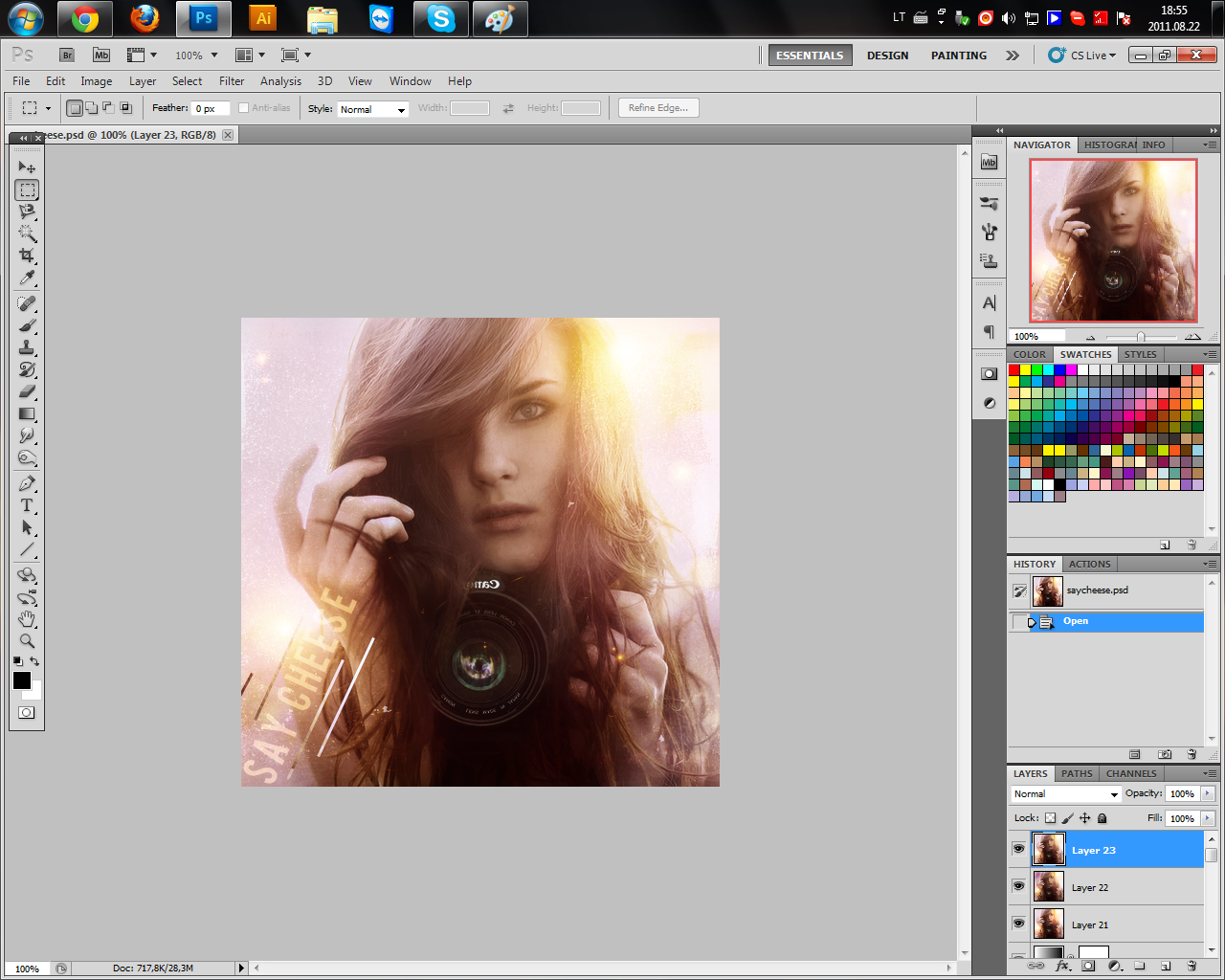This screenshot has height=980, width=1225.
Task: Switch to the Design workspace
Action: click(888, 56)
